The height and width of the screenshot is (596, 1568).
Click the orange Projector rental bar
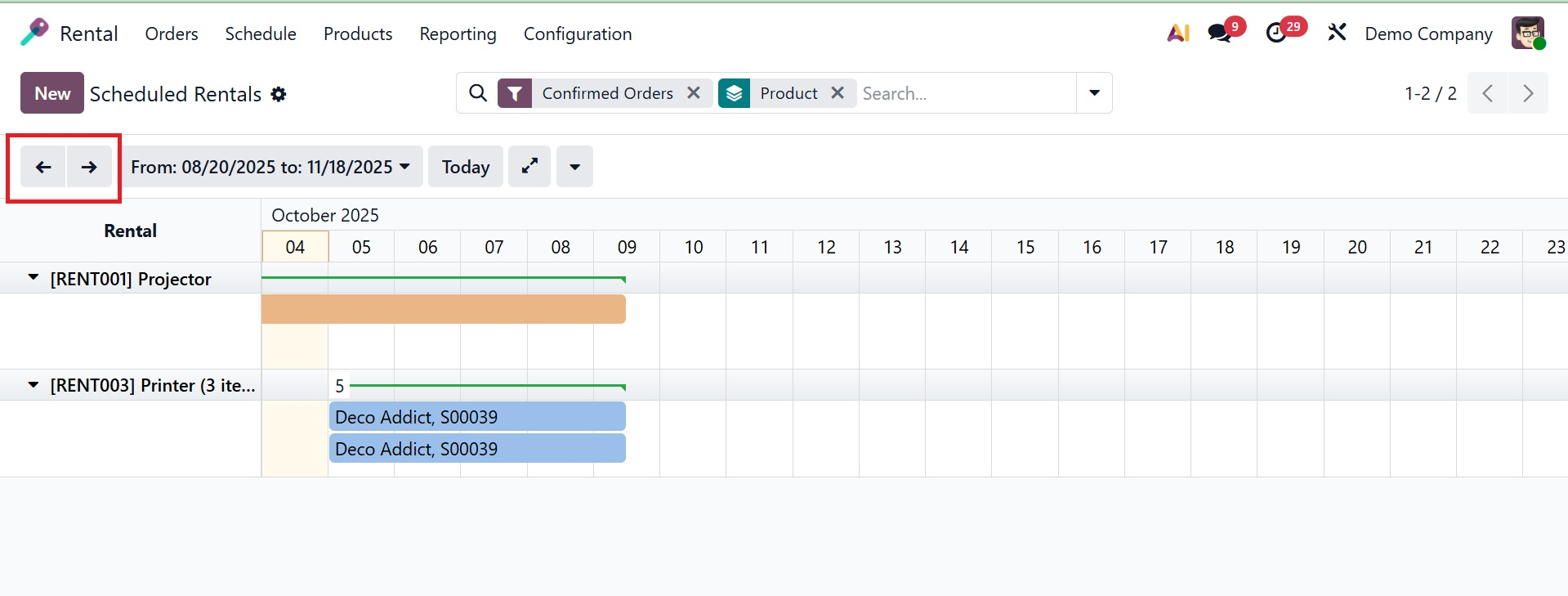(443, 309)
